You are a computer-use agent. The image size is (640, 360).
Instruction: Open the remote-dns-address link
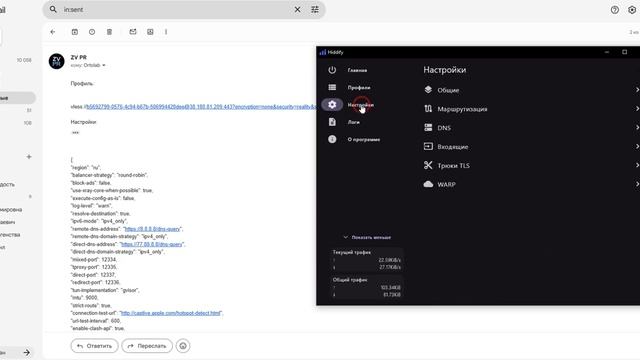click(x=152, y=229)
